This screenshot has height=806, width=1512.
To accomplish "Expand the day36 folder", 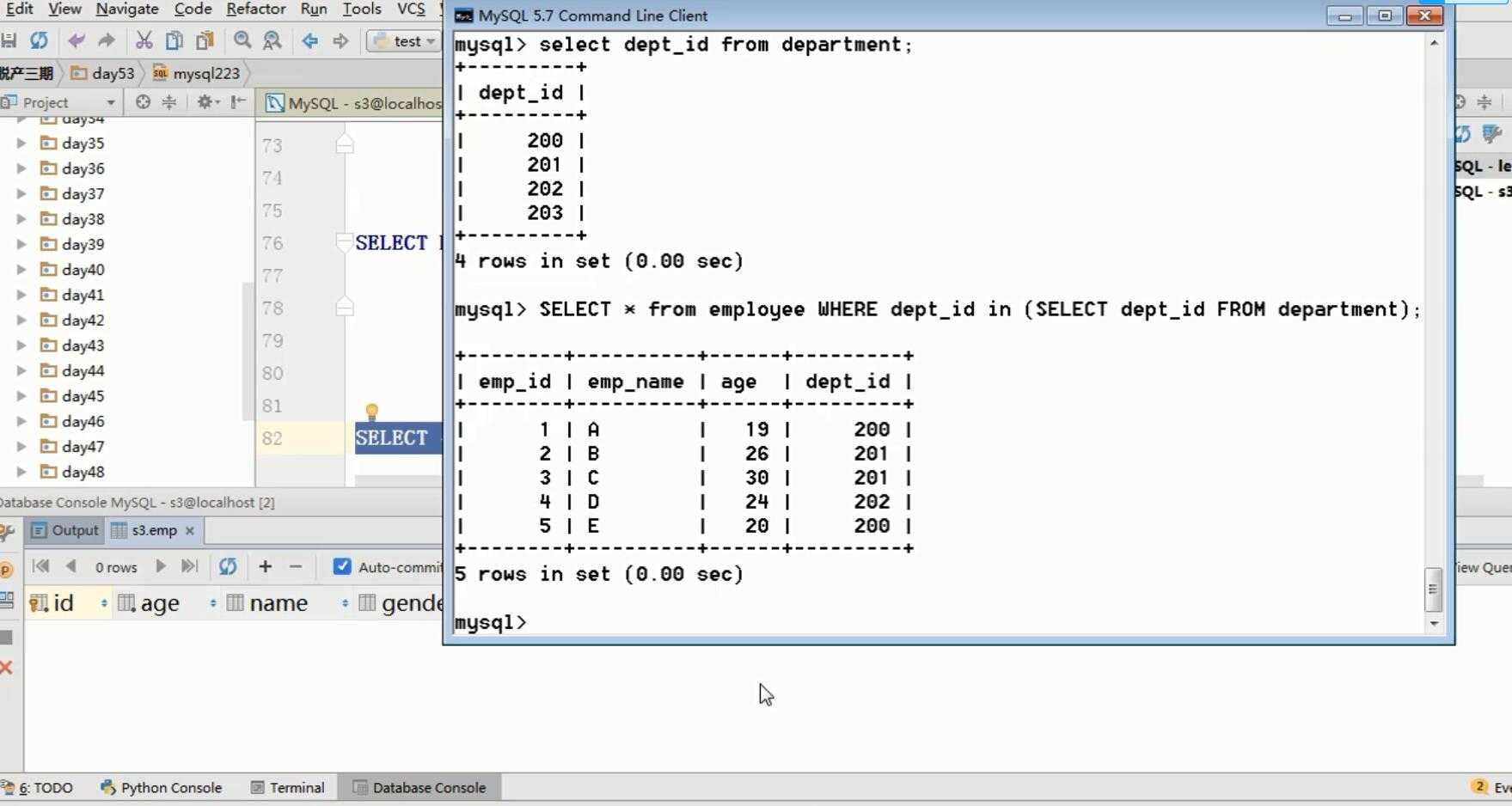I will pos(21,168).
